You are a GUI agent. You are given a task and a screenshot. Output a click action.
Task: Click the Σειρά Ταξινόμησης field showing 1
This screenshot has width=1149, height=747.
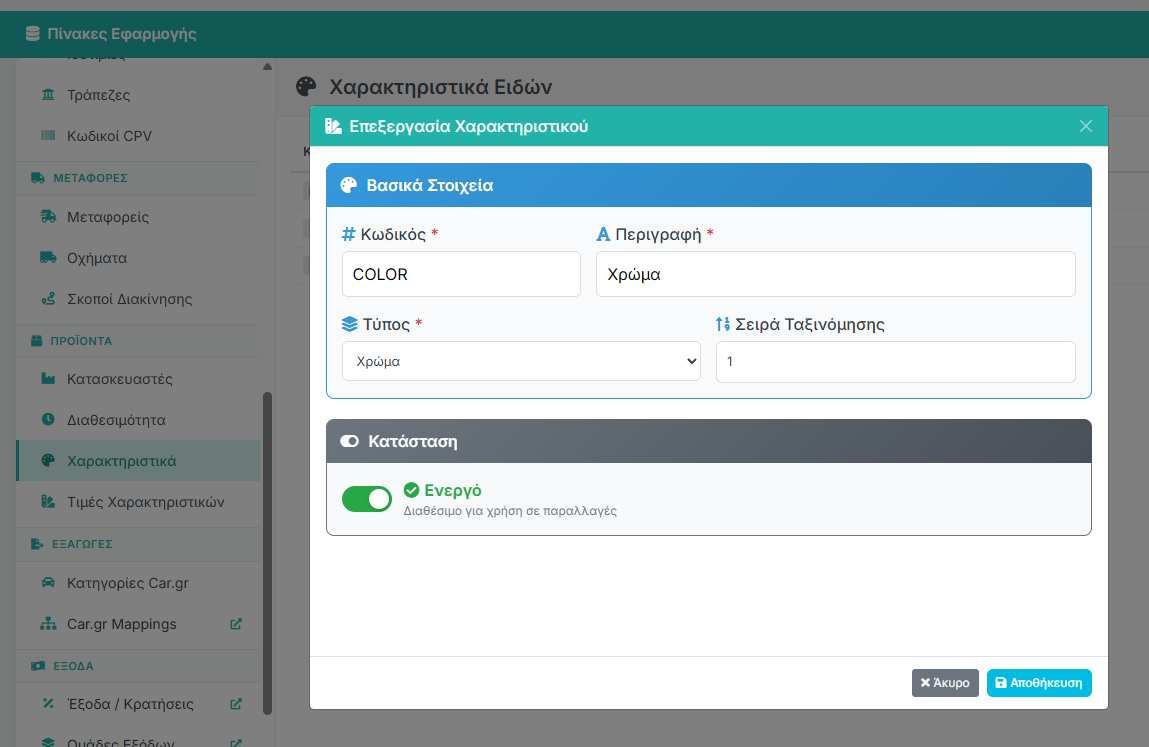coord(895,361)
